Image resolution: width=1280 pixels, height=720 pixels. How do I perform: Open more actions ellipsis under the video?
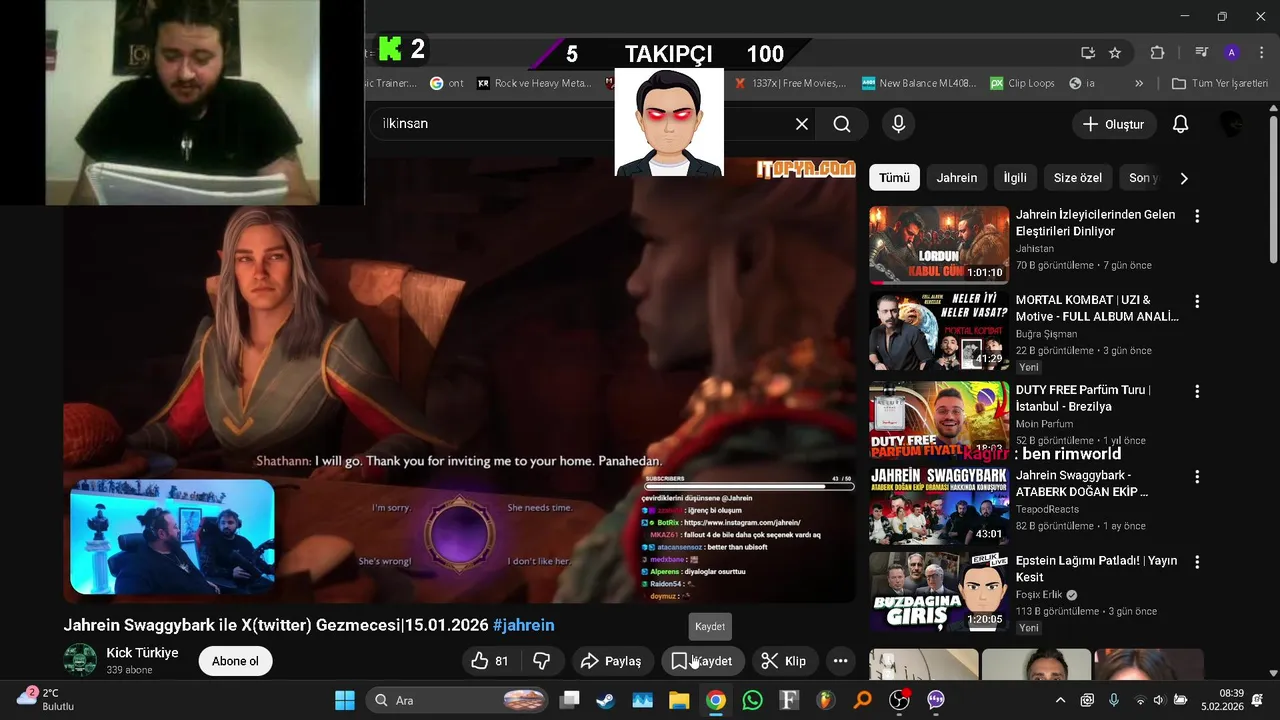coord(840,661)
